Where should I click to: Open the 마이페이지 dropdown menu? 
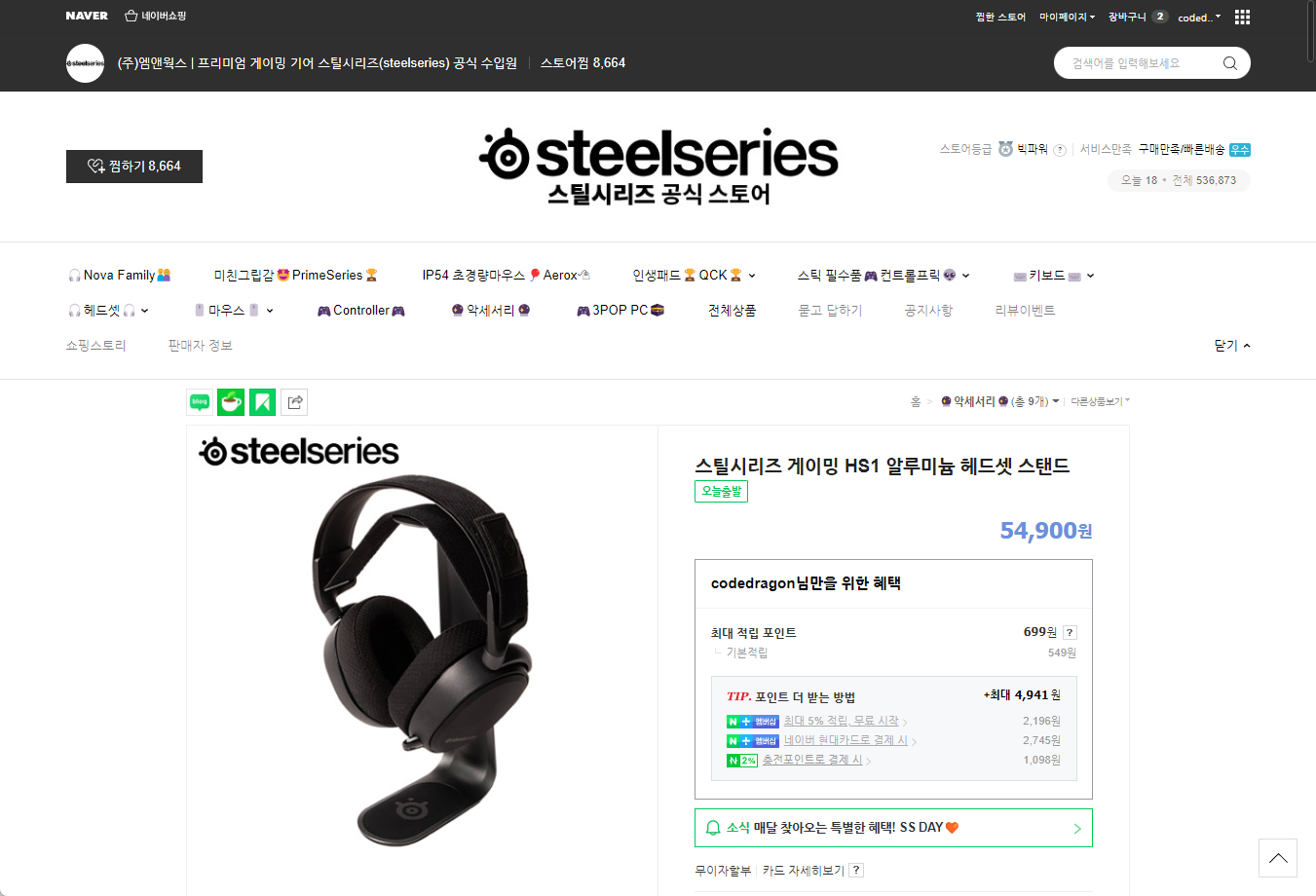tap(1067, 17)
